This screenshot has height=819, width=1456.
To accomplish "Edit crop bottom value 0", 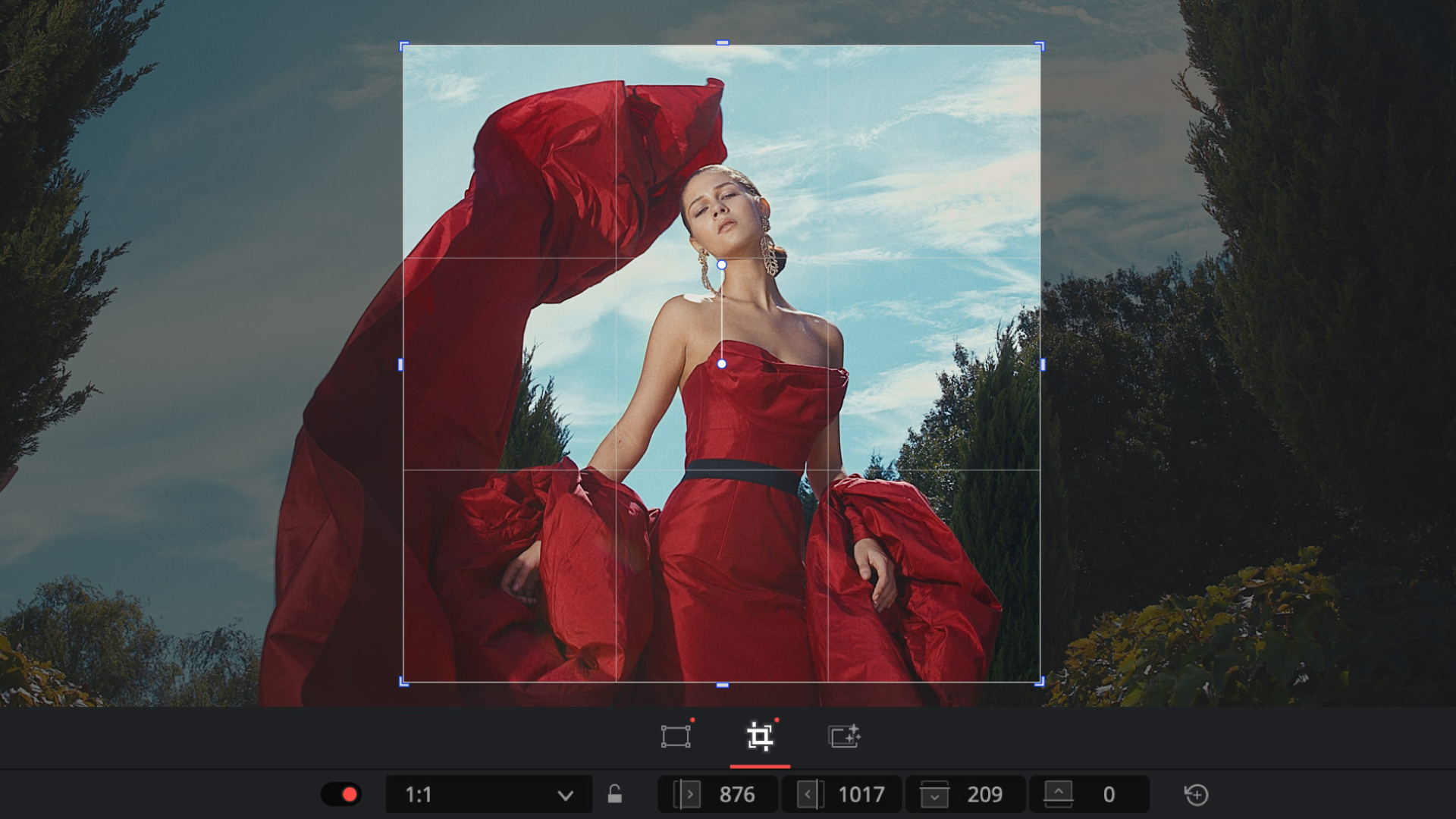I will (1108, 794).
